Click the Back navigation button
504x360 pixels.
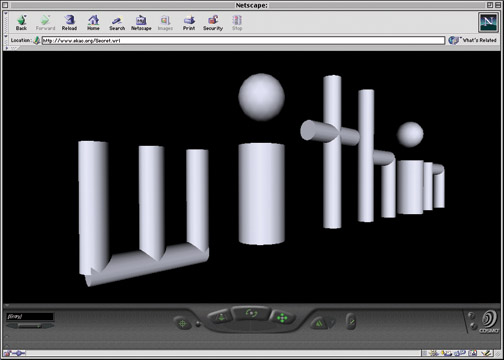pyautogui.click(x=21, y=23)
